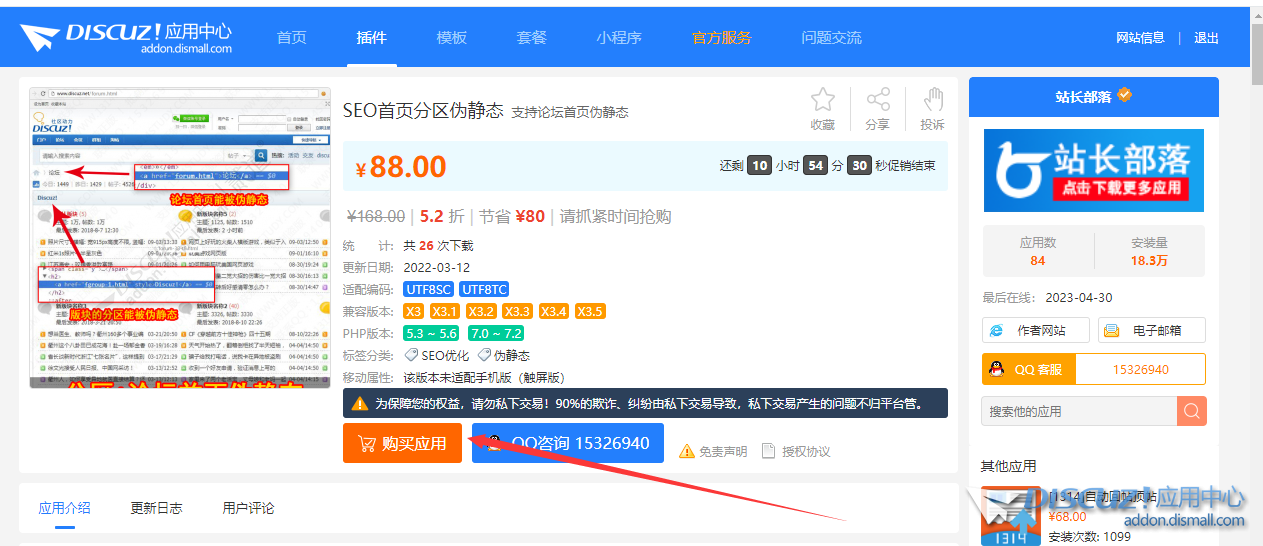Click the ¥88.00 price
The image size is (1263, 546).
401,166
